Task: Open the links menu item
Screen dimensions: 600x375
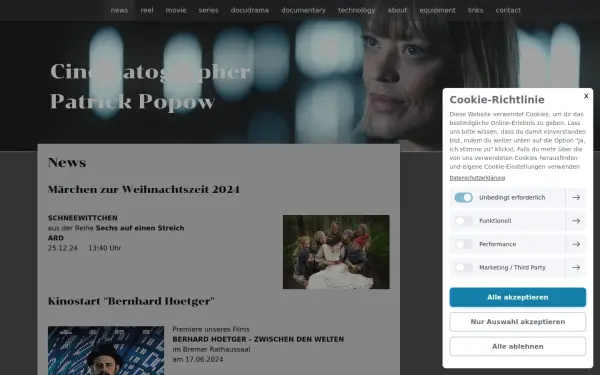Action: coord(476,10)
